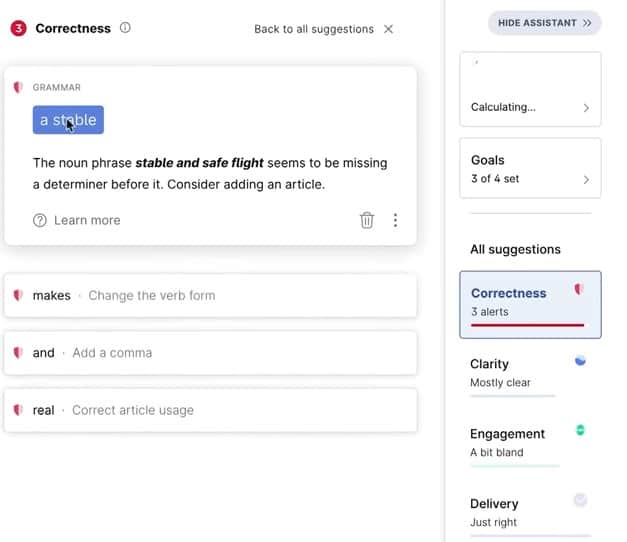Open the Goals 3 of 4 set card

530,168
